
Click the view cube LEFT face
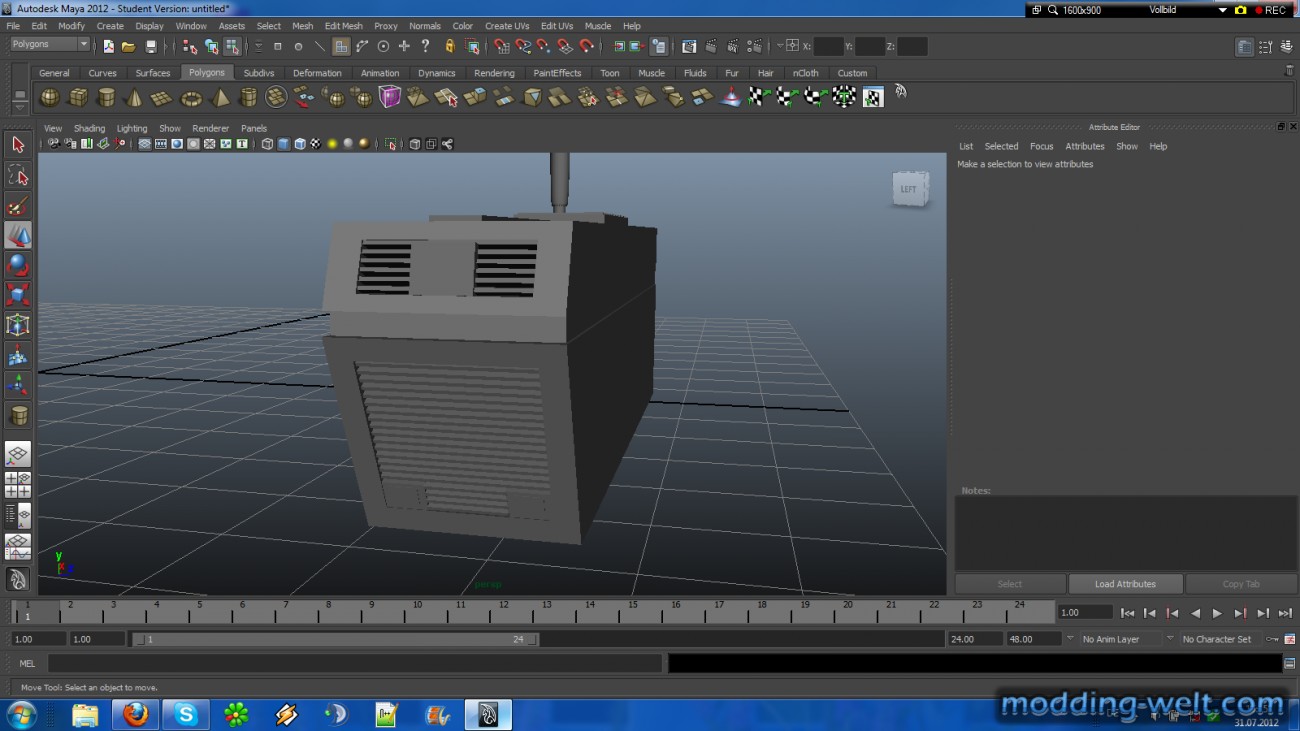click(908, 189)
